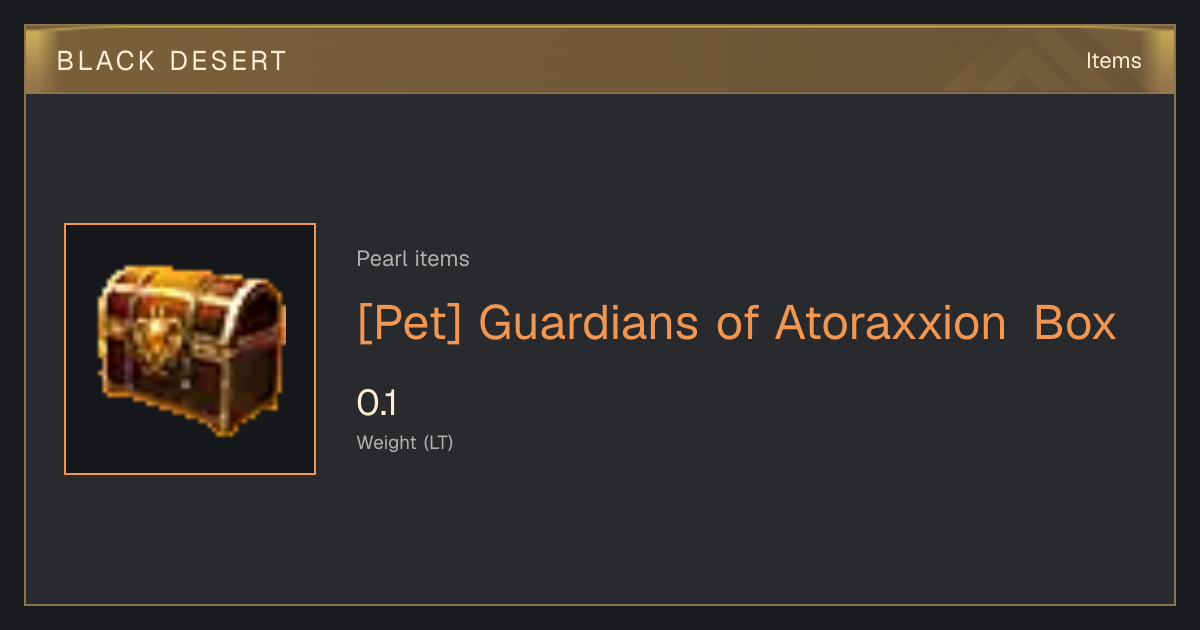Select the word Atoraxxion in the title

[x=890, y=323]
